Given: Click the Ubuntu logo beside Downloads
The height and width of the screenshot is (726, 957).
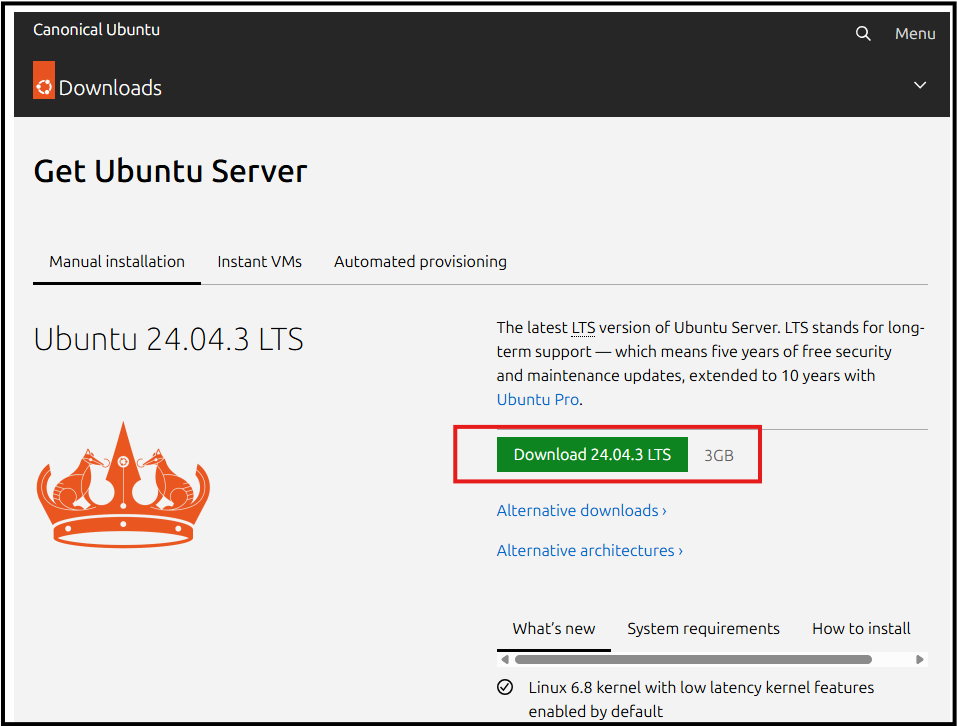Looking at the screenshot, I should pos(44,80).
